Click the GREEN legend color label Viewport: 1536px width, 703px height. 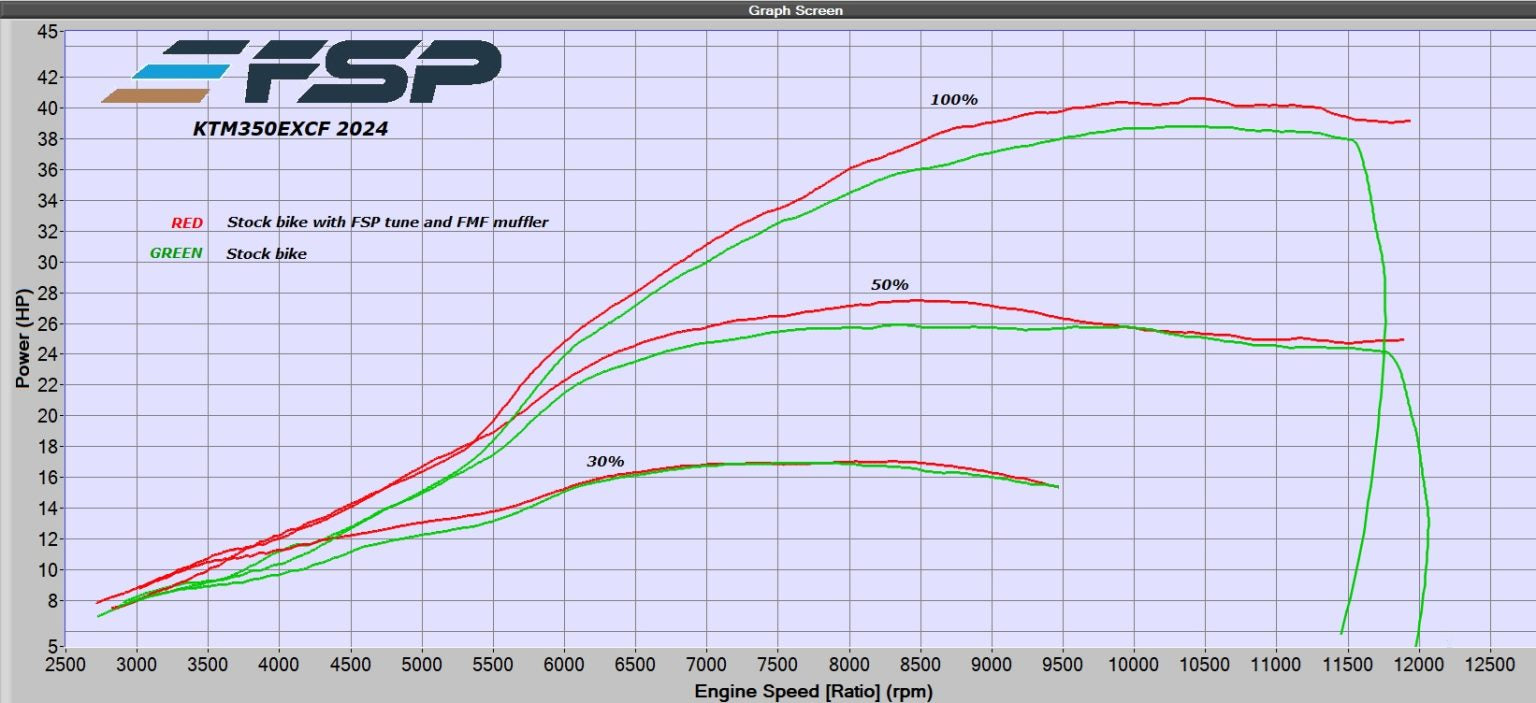click(176, 253)
